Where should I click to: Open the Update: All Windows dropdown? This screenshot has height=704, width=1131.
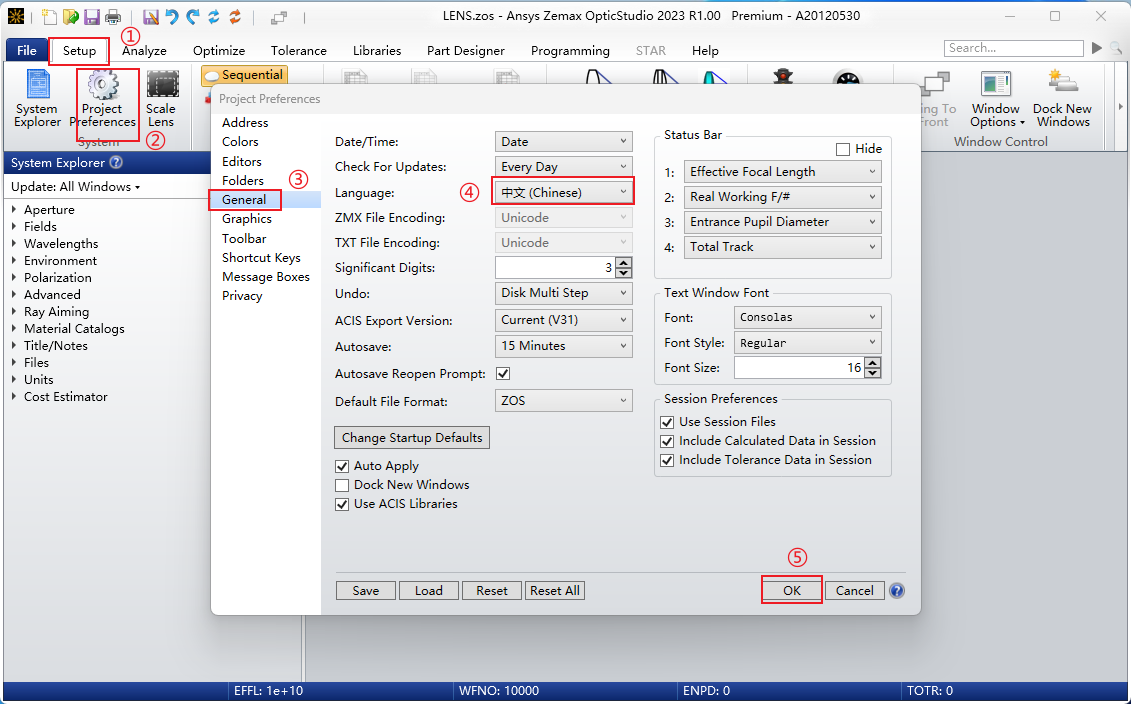click(76, 187)
